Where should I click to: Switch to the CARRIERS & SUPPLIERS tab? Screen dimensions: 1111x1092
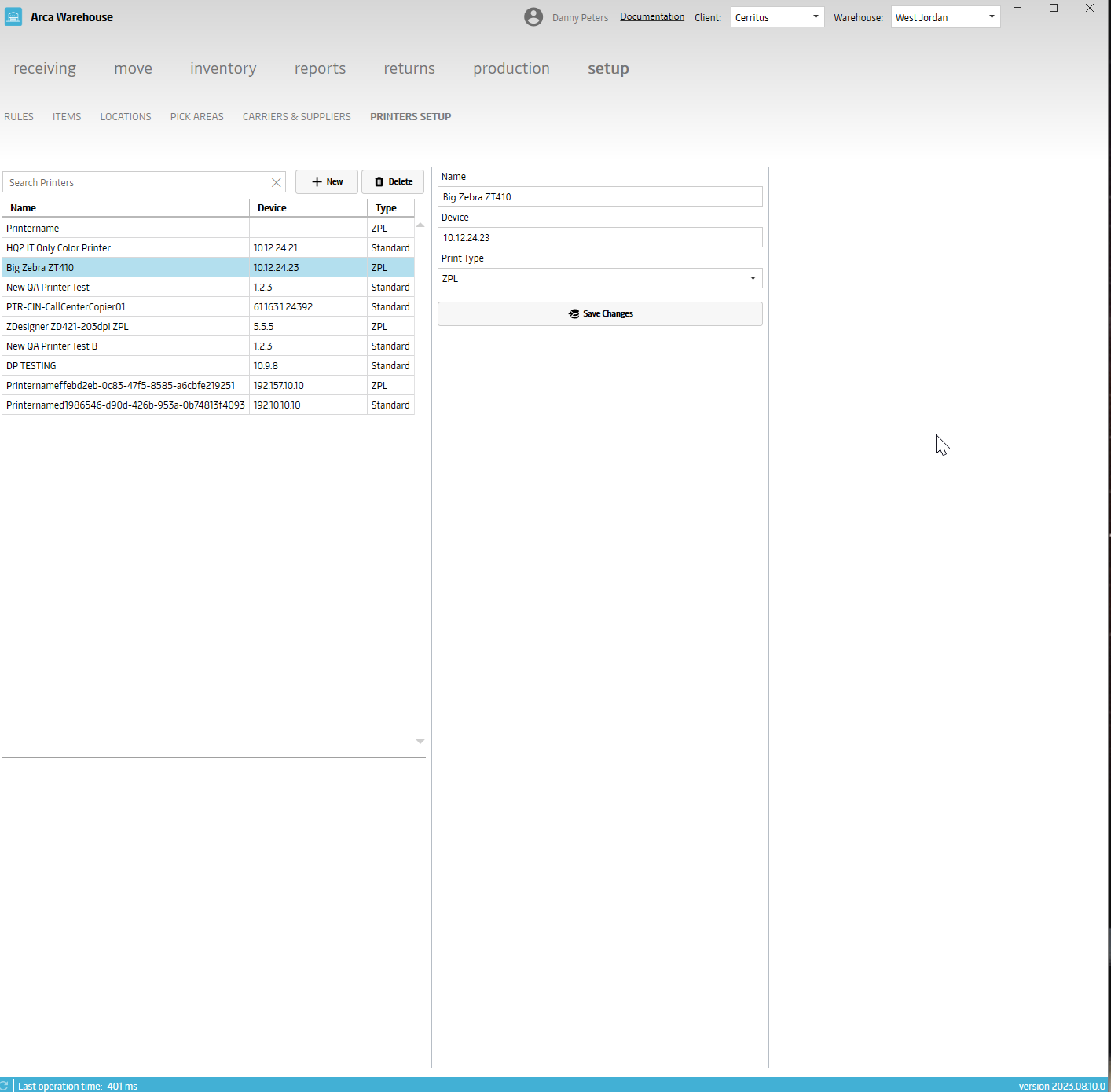tap(296, 116)
